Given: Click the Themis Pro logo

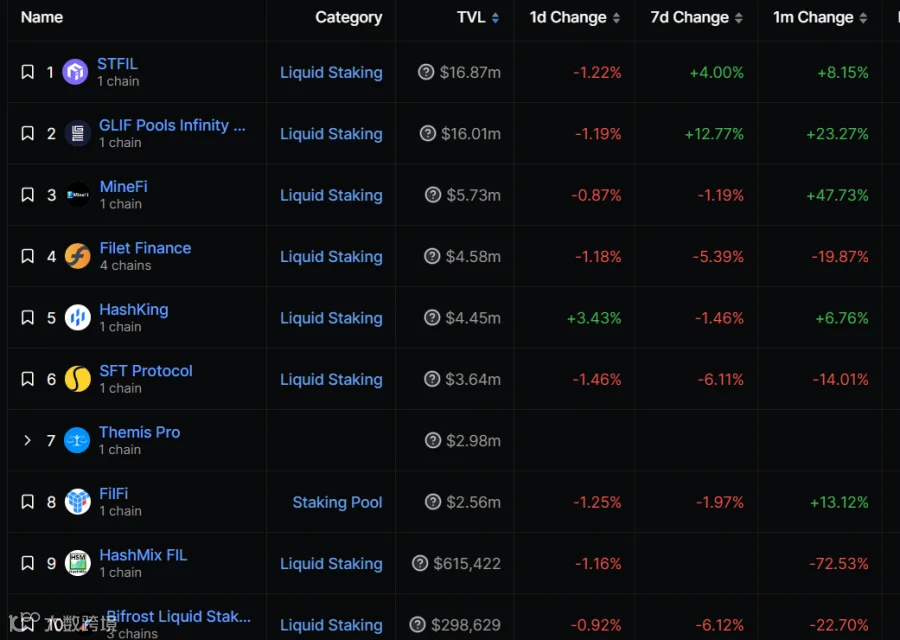Looking at the screenshot, I should coord(77,440).
